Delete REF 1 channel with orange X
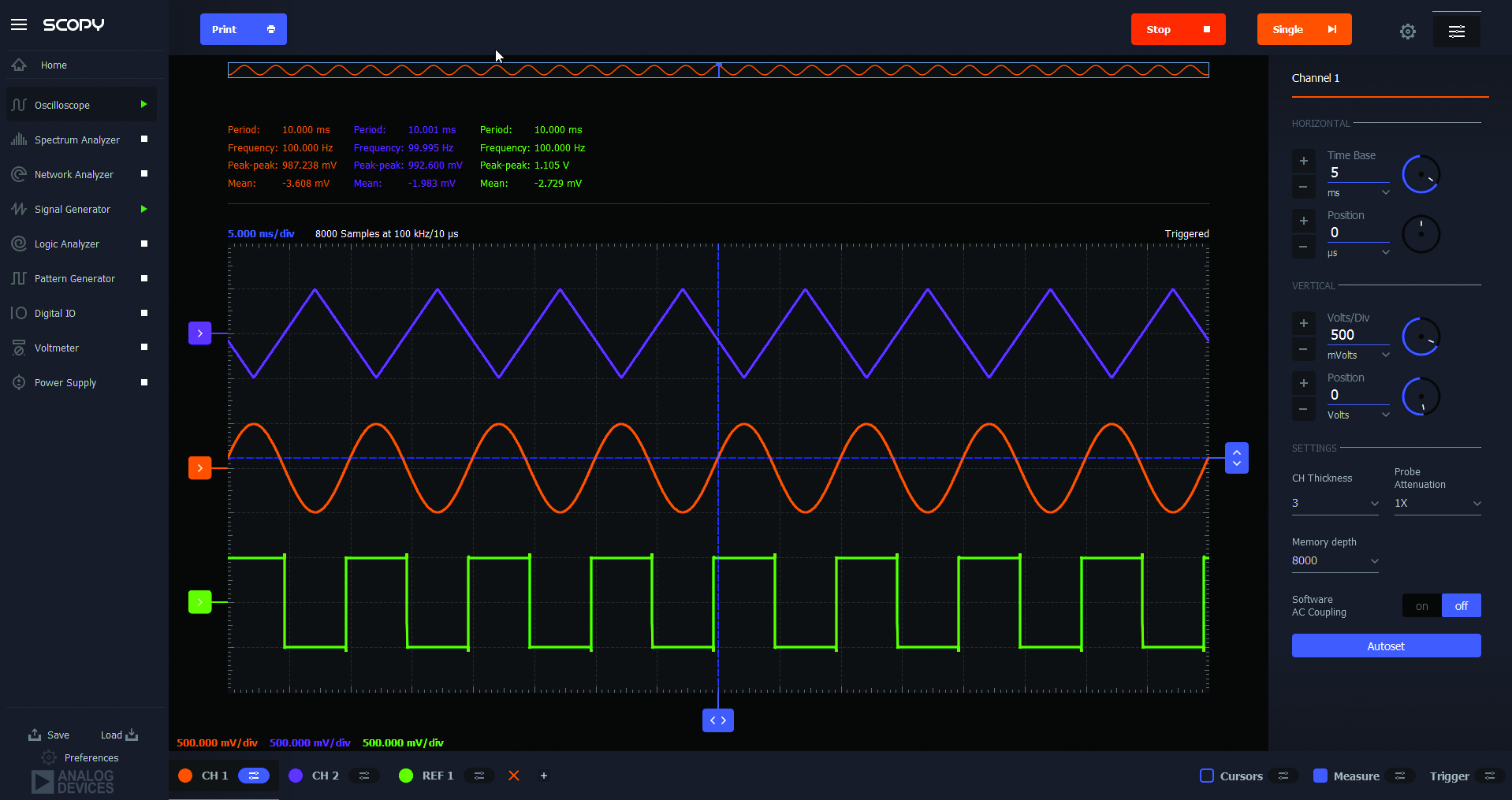The image size is (1512, 800). (514, 776)
